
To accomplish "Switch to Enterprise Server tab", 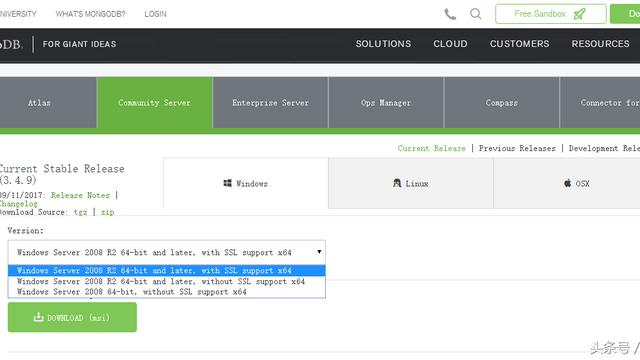I will pyautogui.click(x=271, y=103).
